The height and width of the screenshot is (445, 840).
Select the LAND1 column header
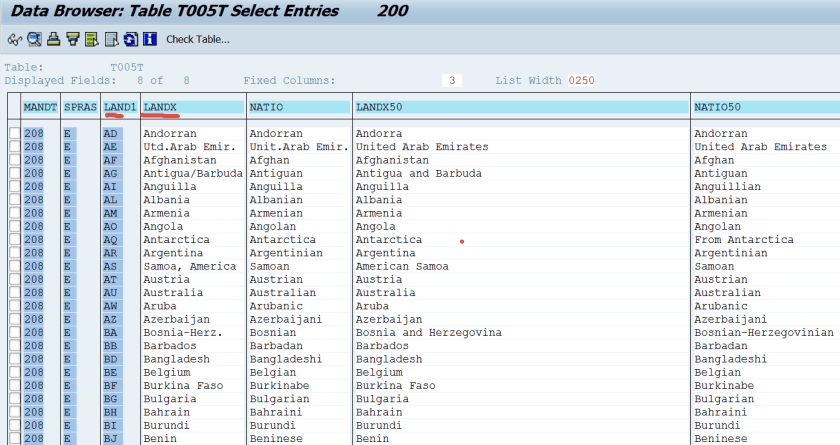(x=119, y=106)
